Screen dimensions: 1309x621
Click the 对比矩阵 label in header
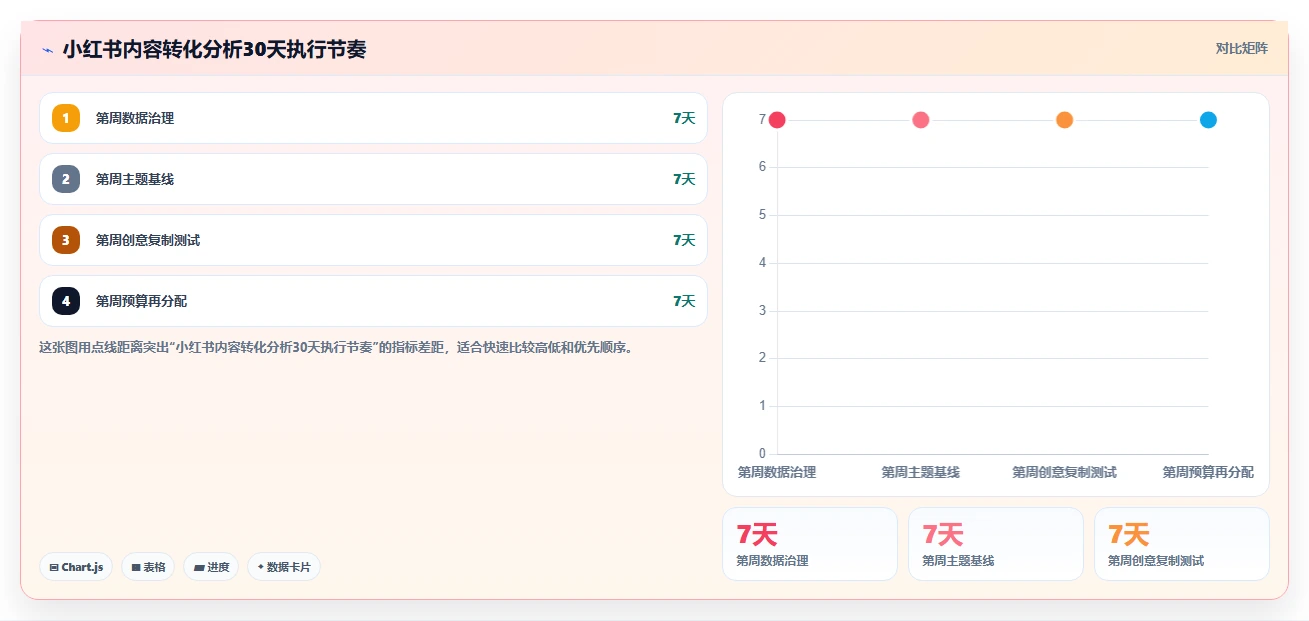[1241, 48]
